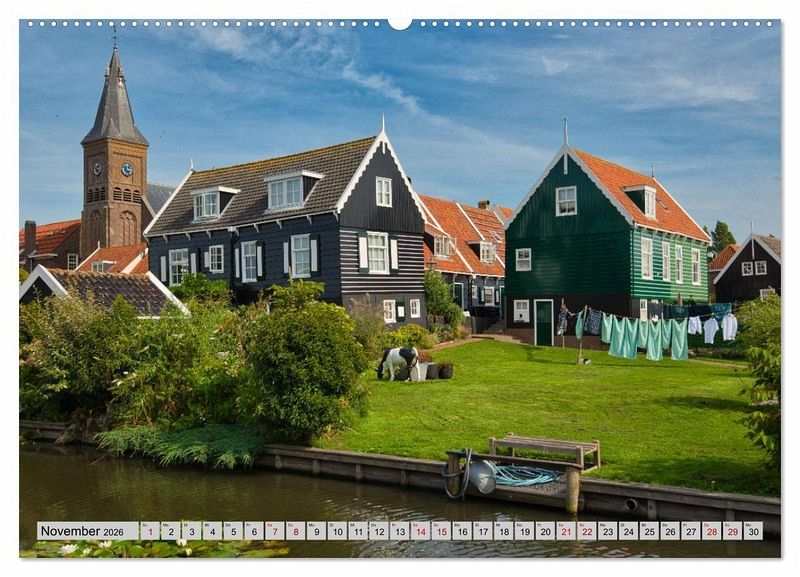This screenshot has width=800, height=577.
Task: Click the red date 22
Action: 587,531
